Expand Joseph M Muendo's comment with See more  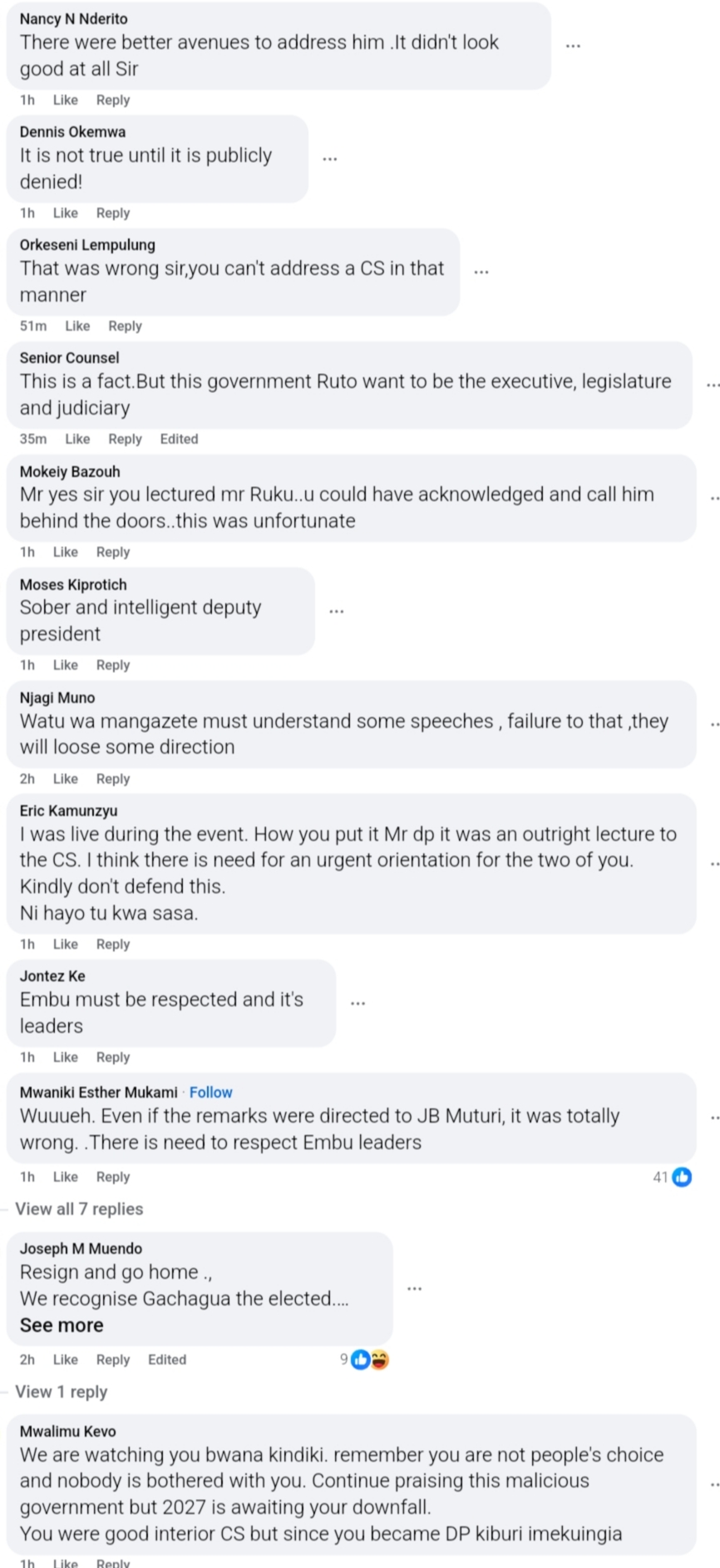point(62,1325)
